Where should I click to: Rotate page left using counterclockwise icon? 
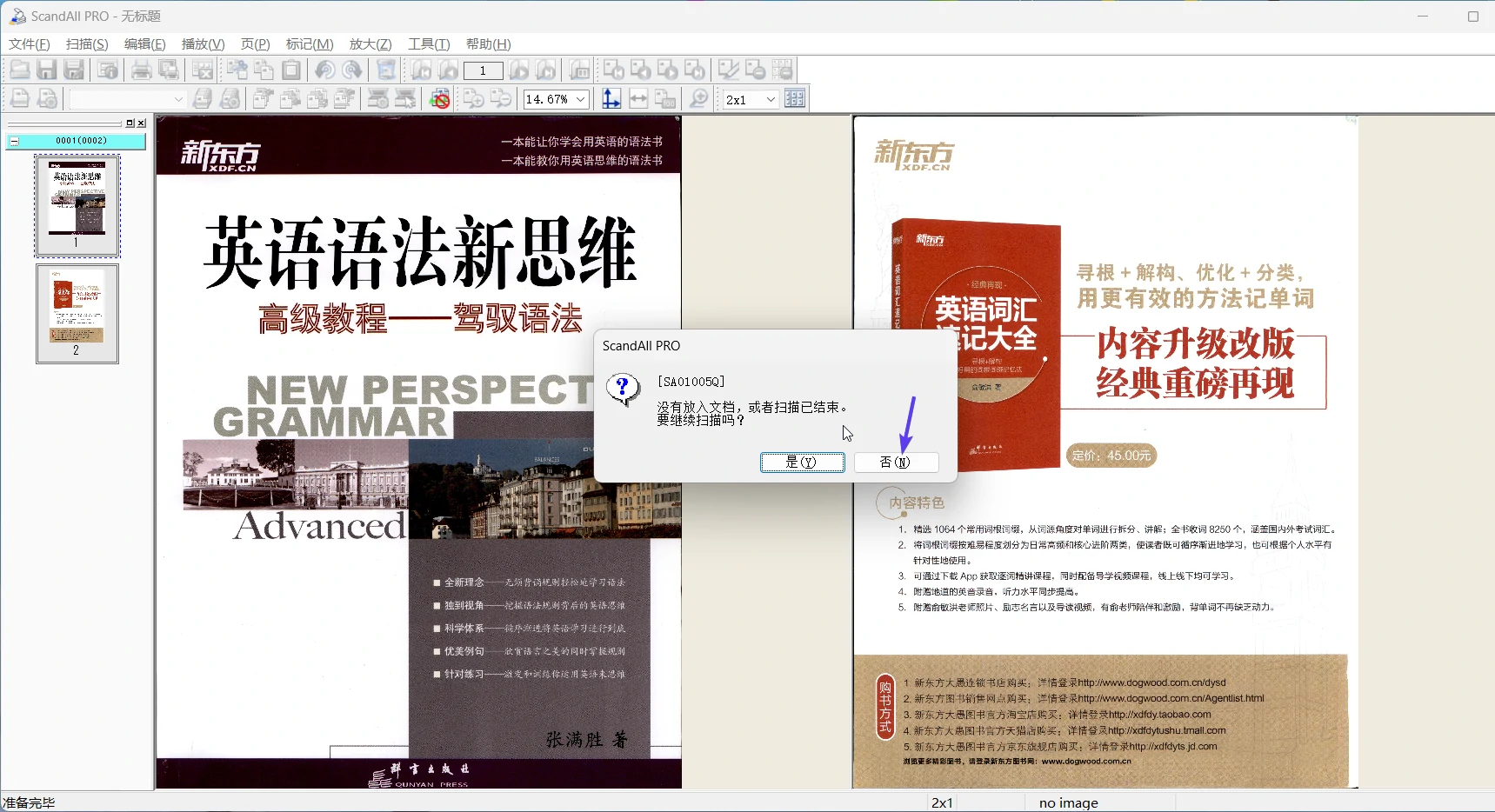(x=325, y=70)
